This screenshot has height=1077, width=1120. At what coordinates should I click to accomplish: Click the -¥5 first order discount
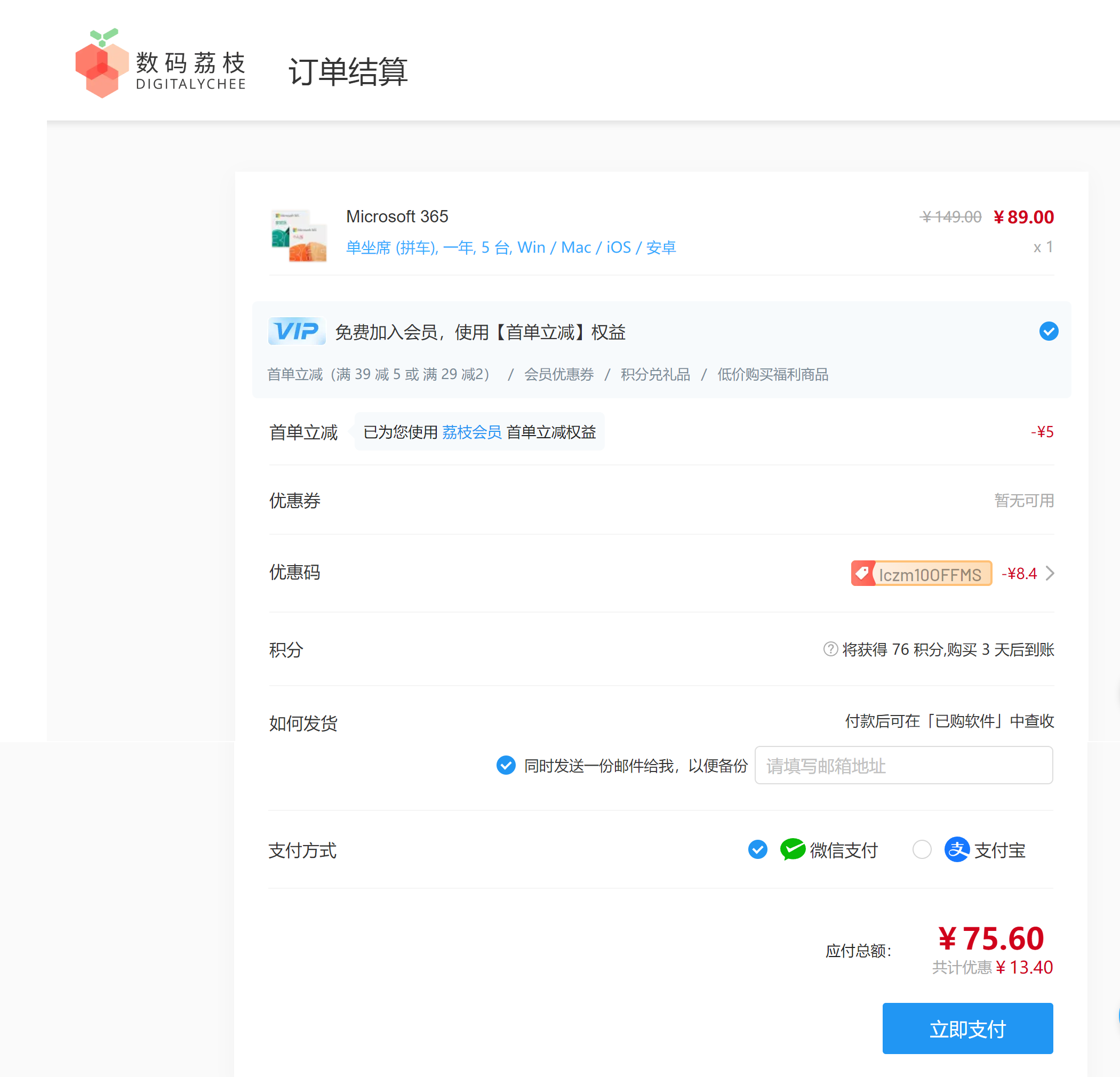[1042, 432]
